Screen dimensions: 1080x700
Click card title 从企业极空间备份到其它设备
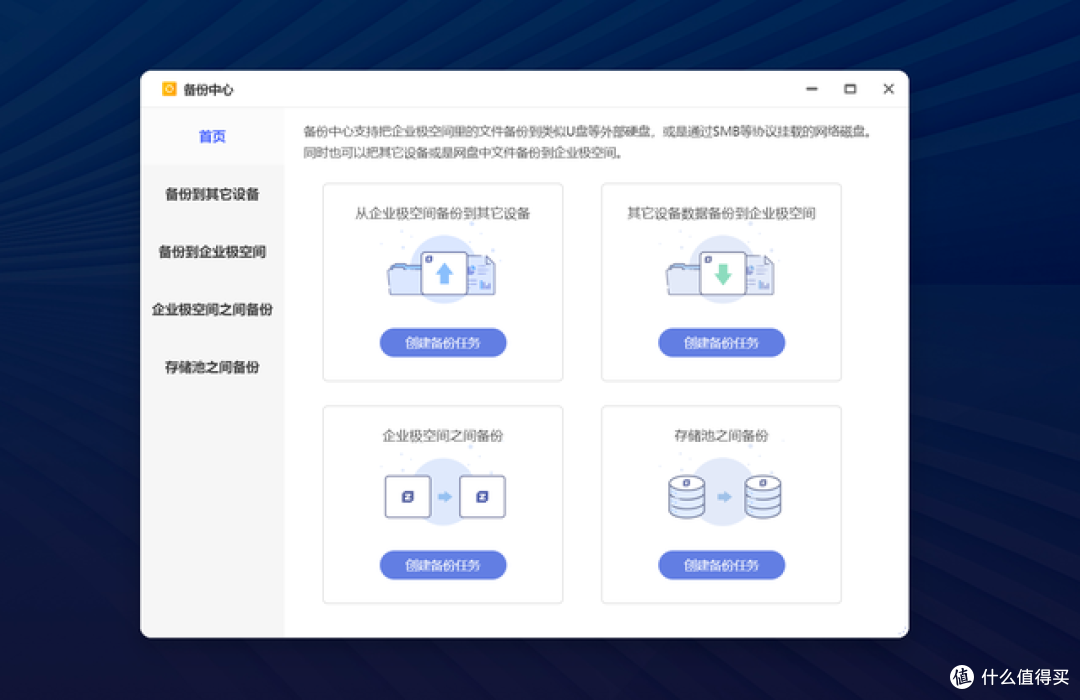coord(442,214)
